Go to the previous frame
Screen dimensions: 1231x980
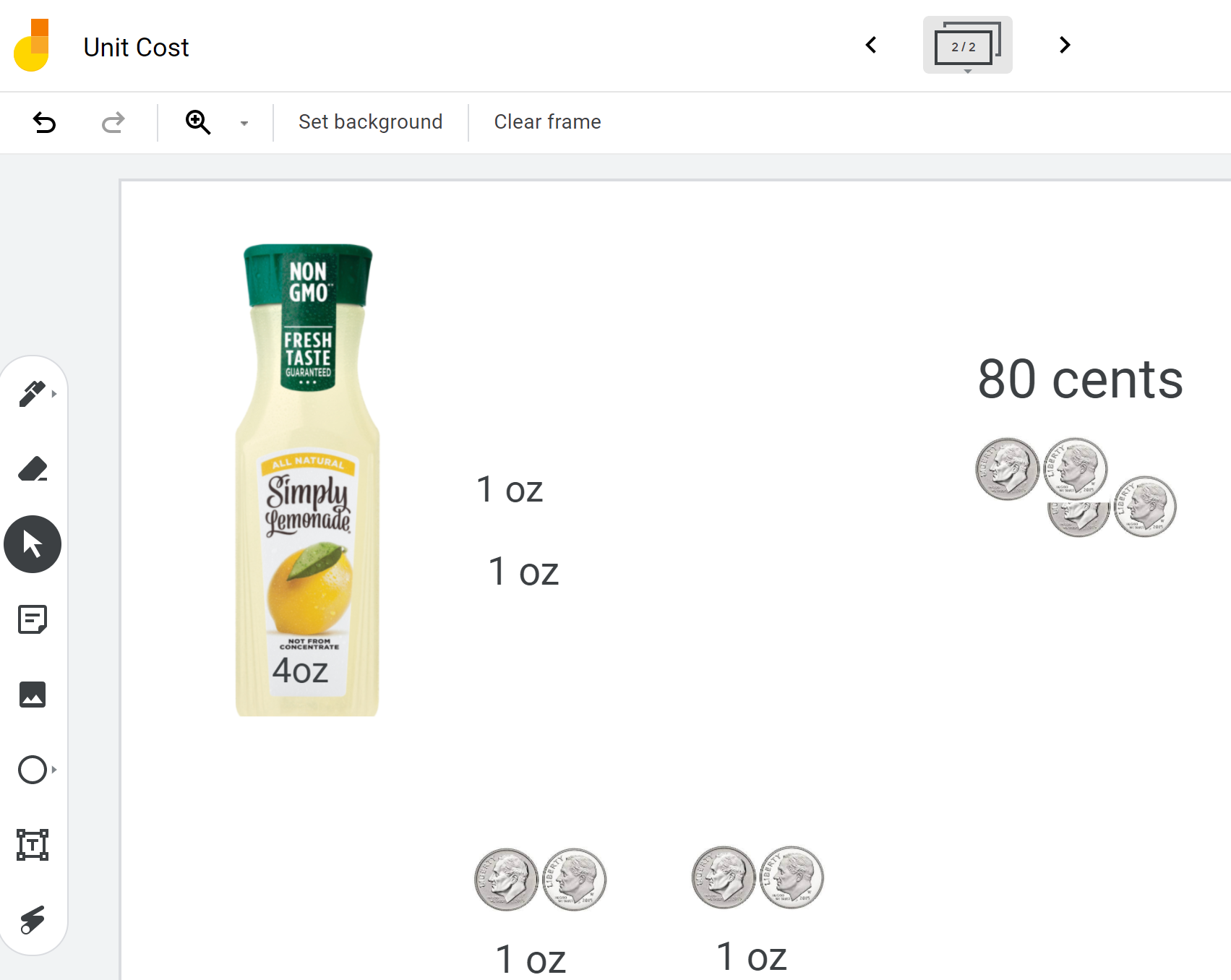871,46
